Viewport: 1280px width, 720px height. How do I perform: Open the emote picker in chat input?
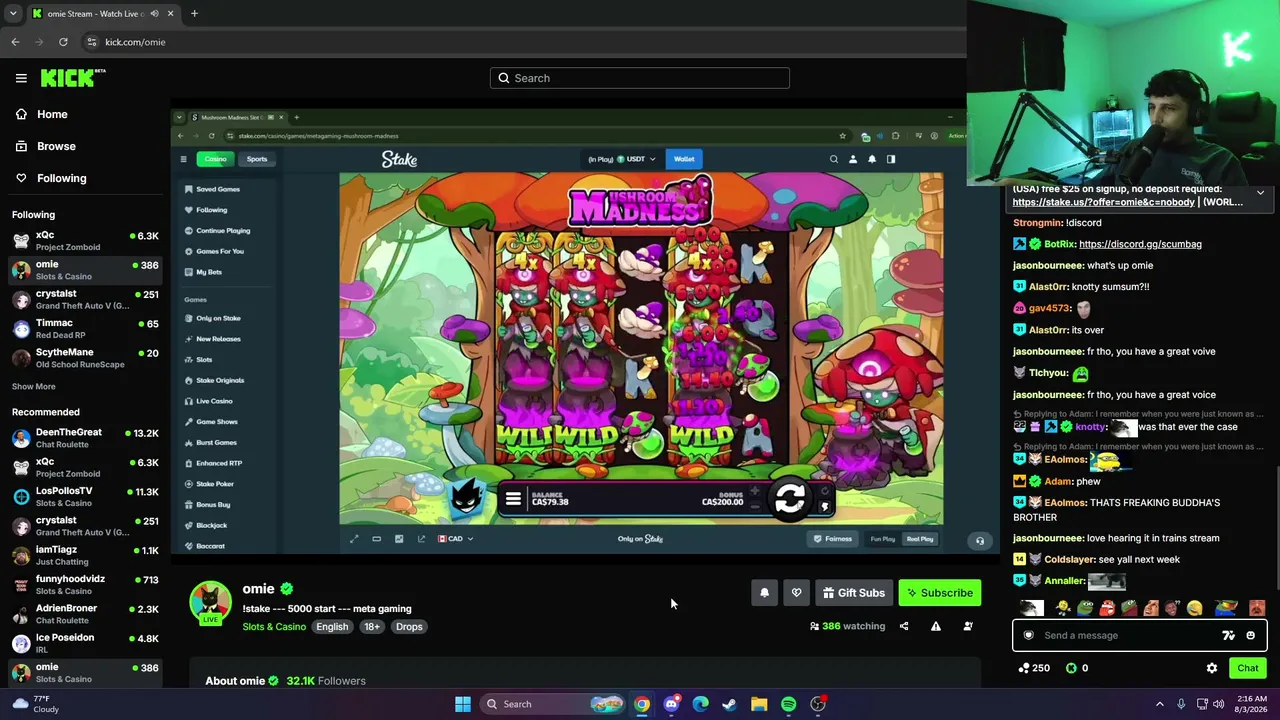tap(1250, 635)
